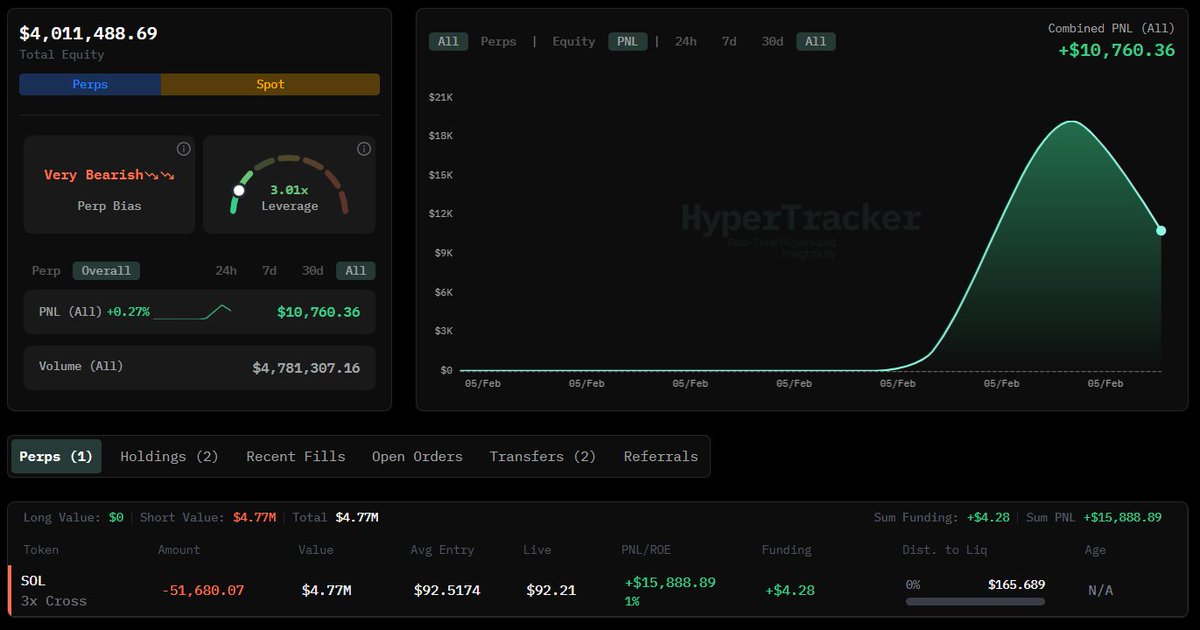Viewport: 1200px width, 630px height.
Task: Click the HyperTracker watermark logo
Action: coord(801,218)
